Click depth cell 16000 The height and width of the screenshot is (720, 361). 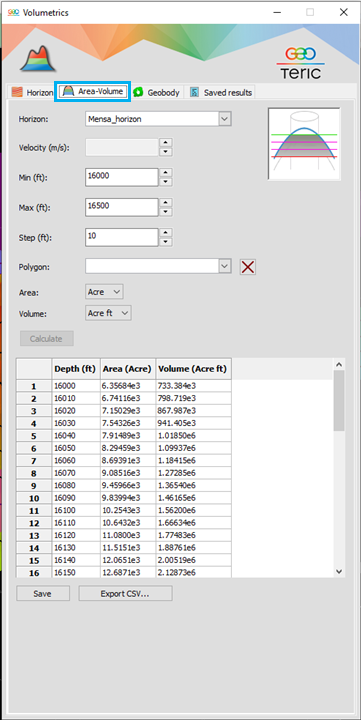pyautogui.click(x=76, y=386)
